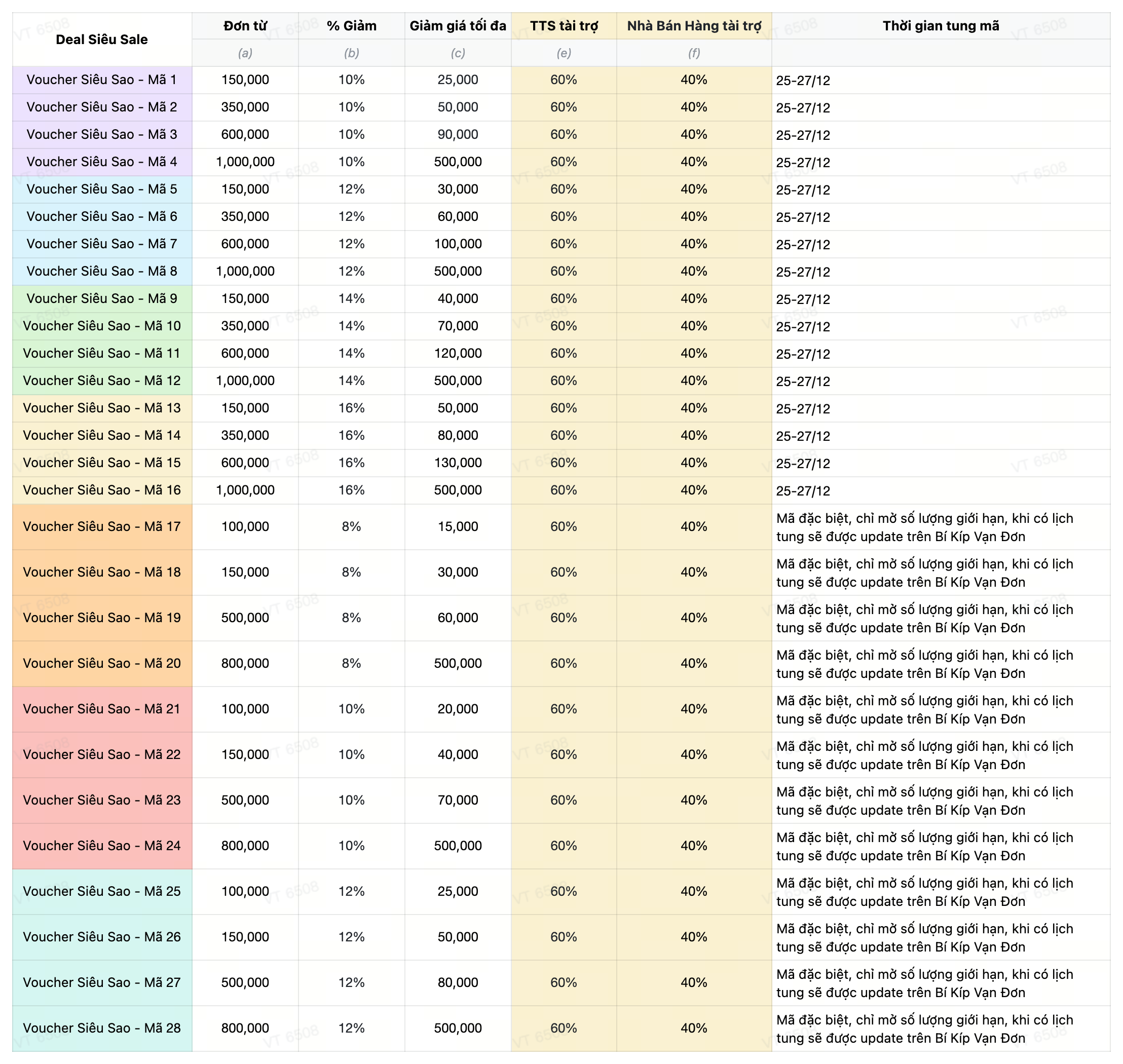Click the TTS tài trợ header cell

click(563, 25)
